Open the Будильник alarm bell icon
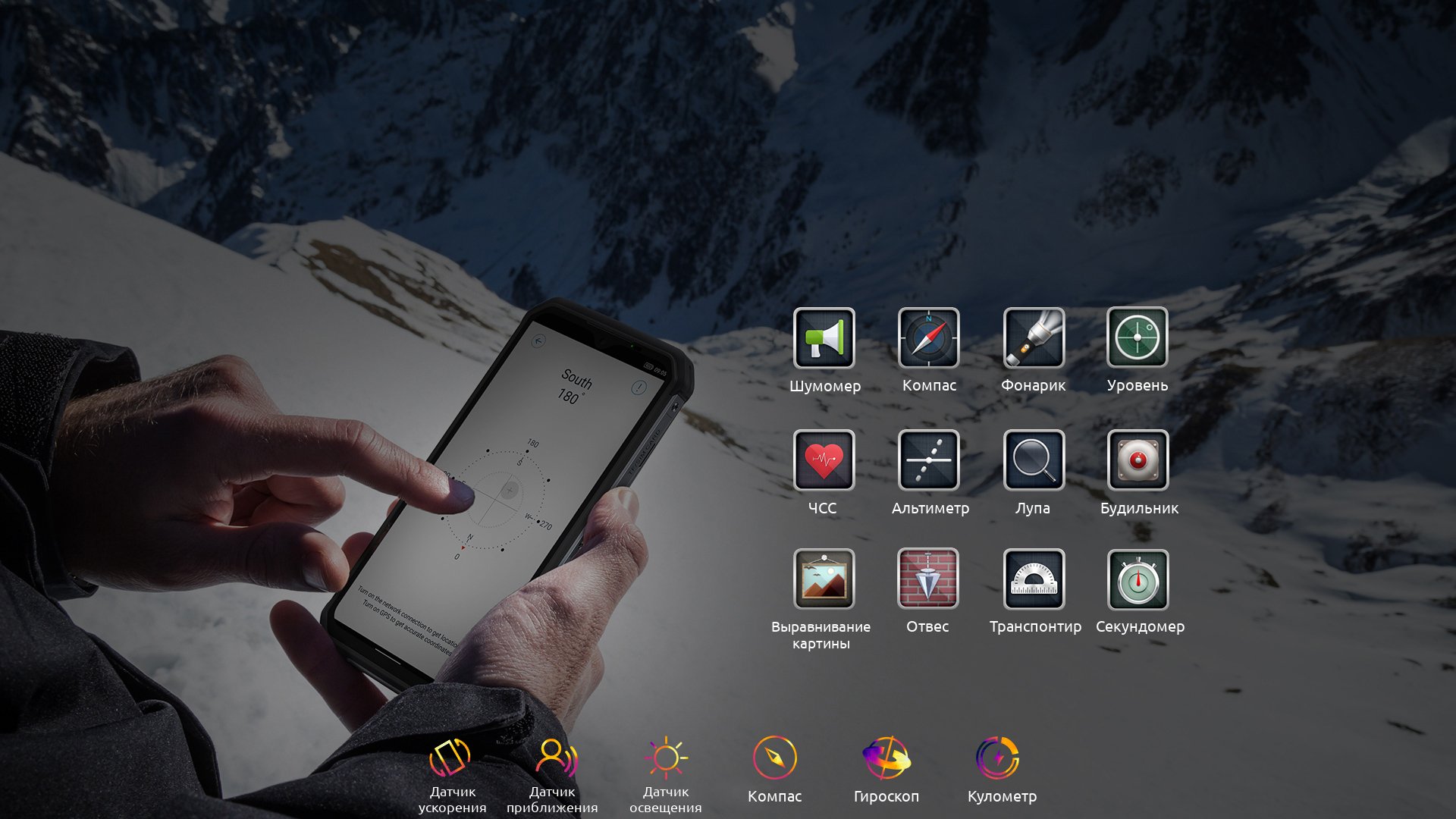Screen dimensions: 1456x819 [x=1137, y=460]
